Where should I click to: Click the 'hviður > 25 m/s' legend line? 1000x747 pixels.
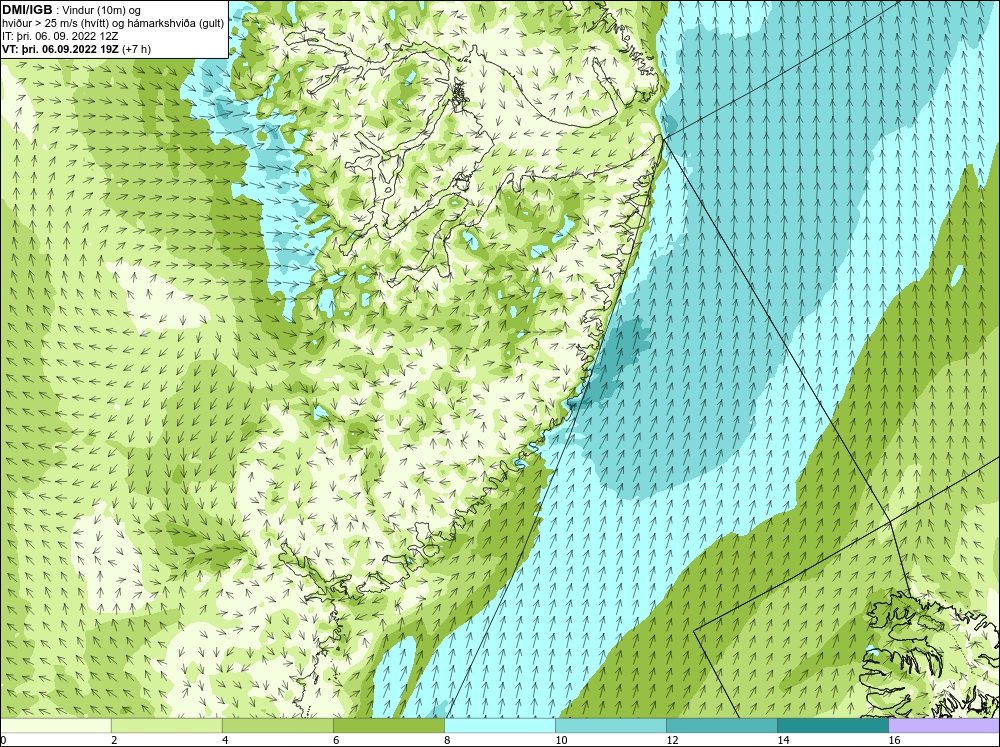point(113,24)
